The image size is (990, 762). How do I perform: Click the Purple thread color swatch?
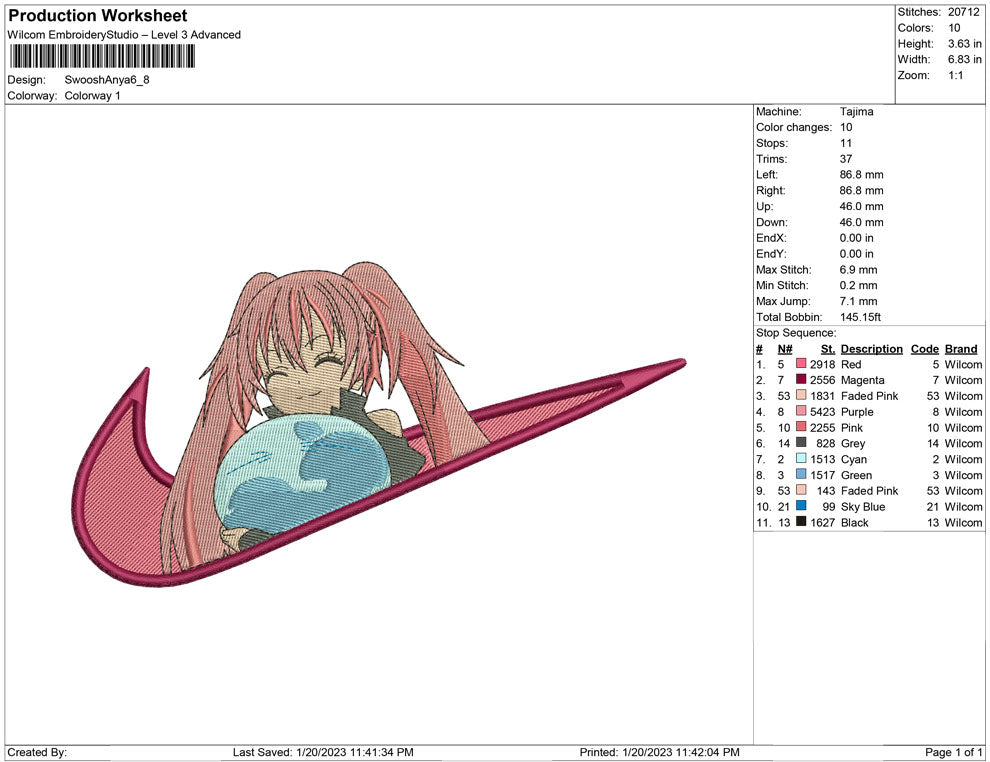pos(801,412)
